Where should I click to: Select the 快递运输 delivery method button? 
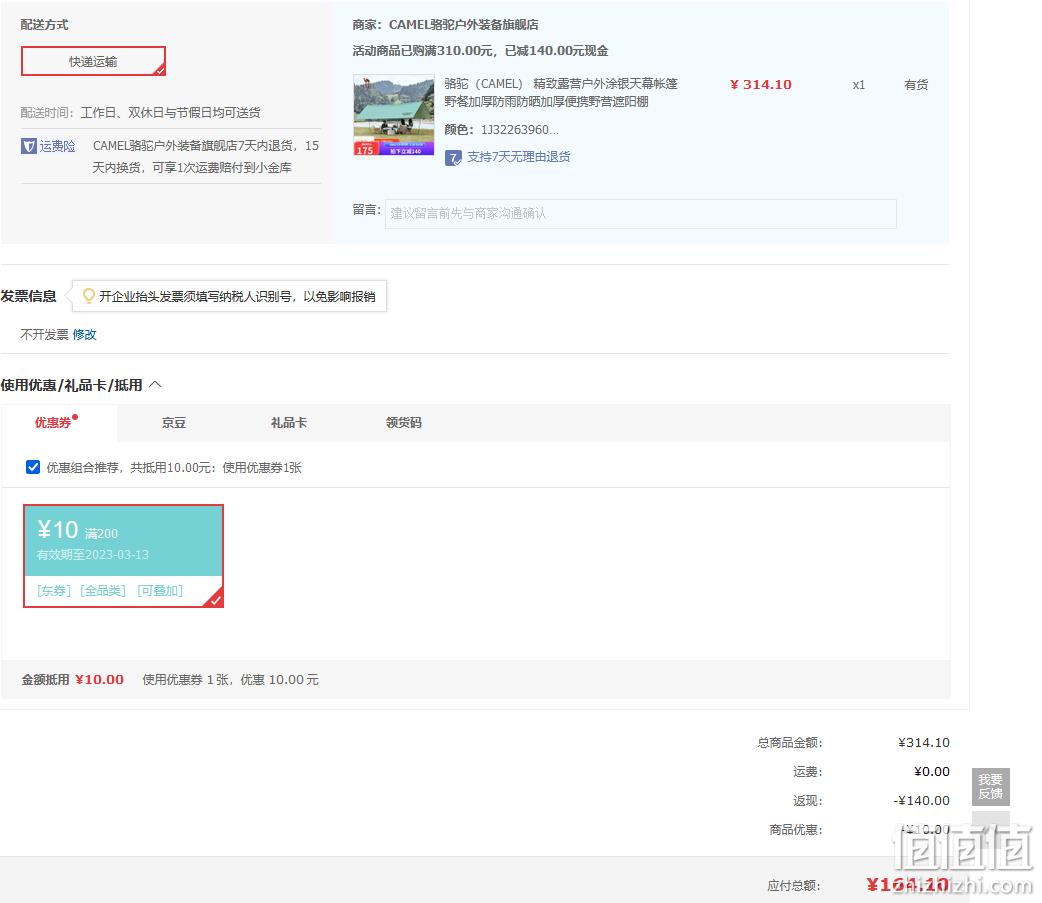click(93, 61)
